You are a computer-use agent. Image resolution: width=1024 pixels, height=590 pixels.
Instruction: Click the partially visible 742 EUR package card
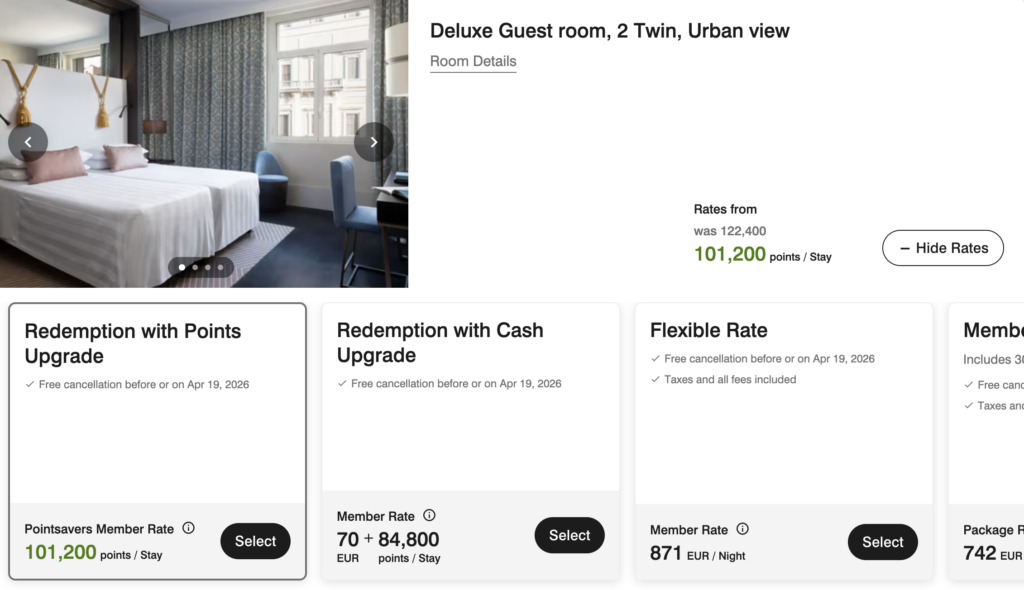pos(990,440)
